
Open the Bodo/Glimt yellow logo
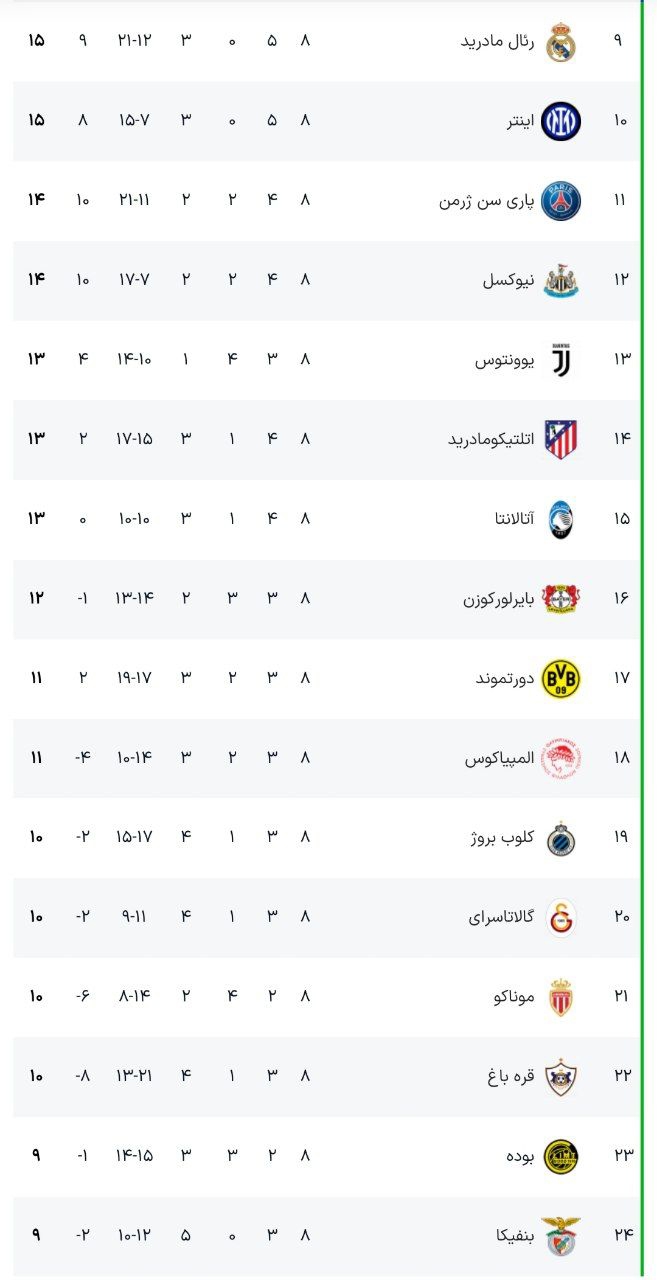click(x=561, y=1156)
